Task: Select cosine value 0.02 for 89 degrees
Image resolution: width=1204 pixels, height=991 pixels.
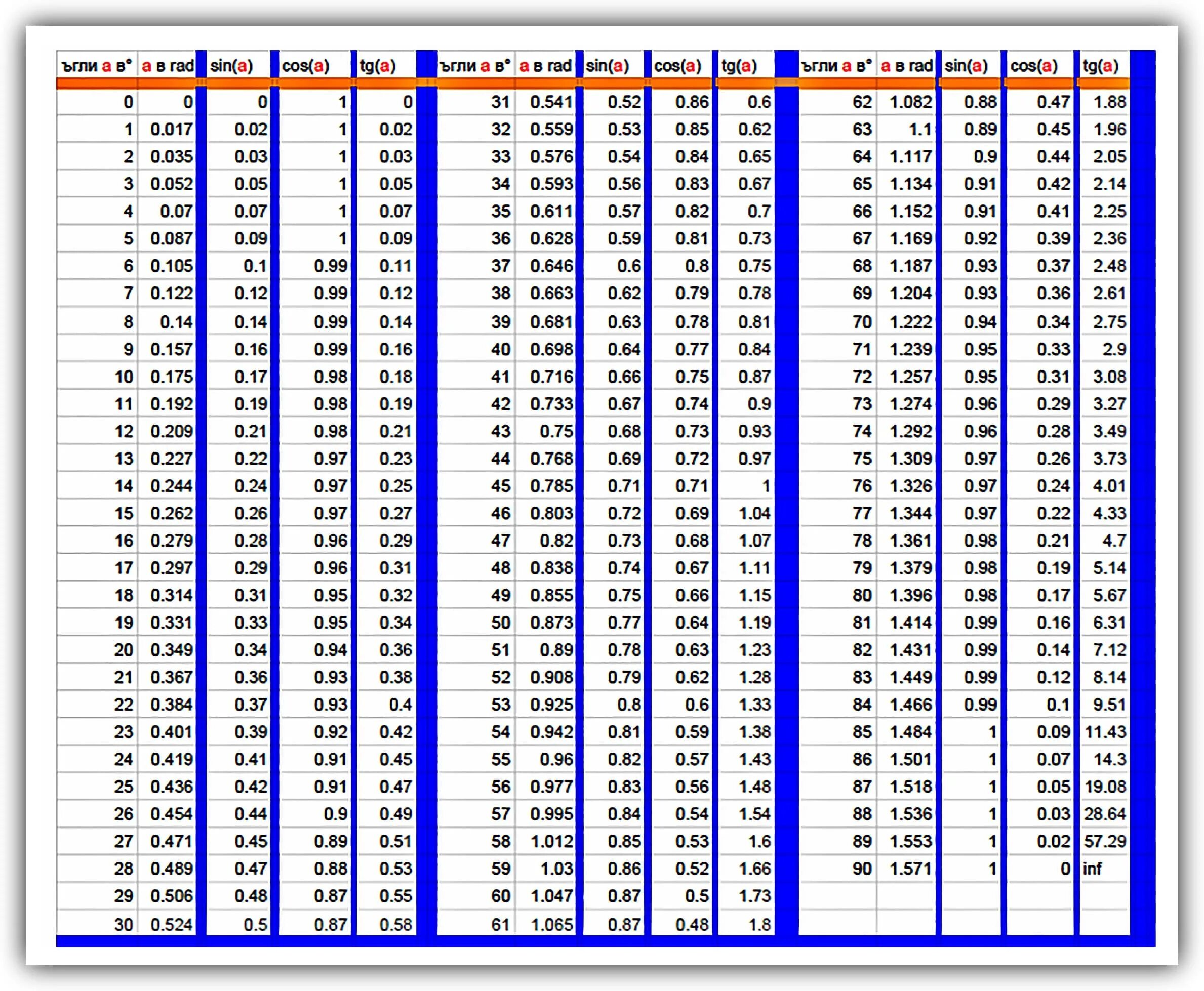Action: 1053,841
